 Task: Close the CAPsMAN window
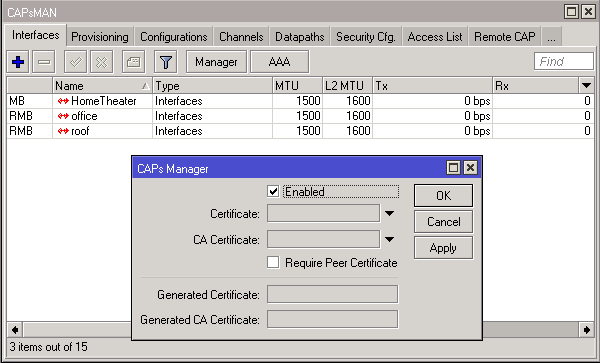(588, 12)
